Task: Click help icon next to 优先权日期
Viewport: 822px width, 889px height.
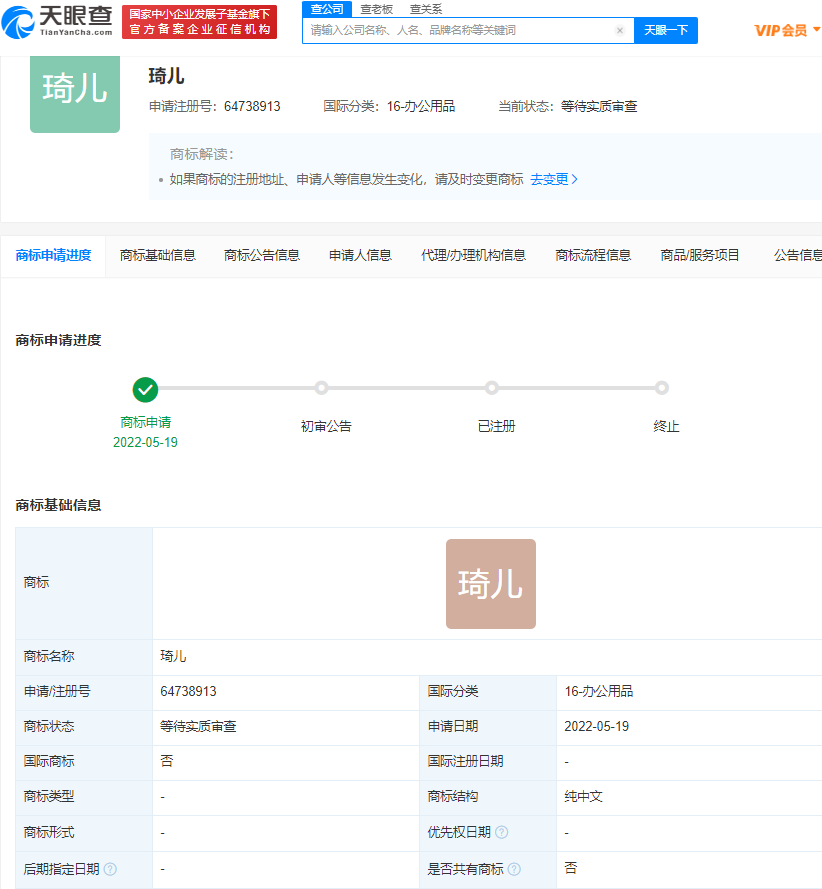Action: point(502,833)
